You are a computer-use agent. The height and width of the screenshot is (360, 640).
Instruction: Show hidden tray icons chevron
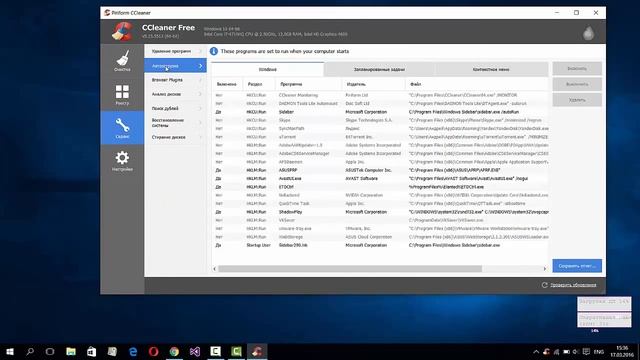[x=536, y=352]
